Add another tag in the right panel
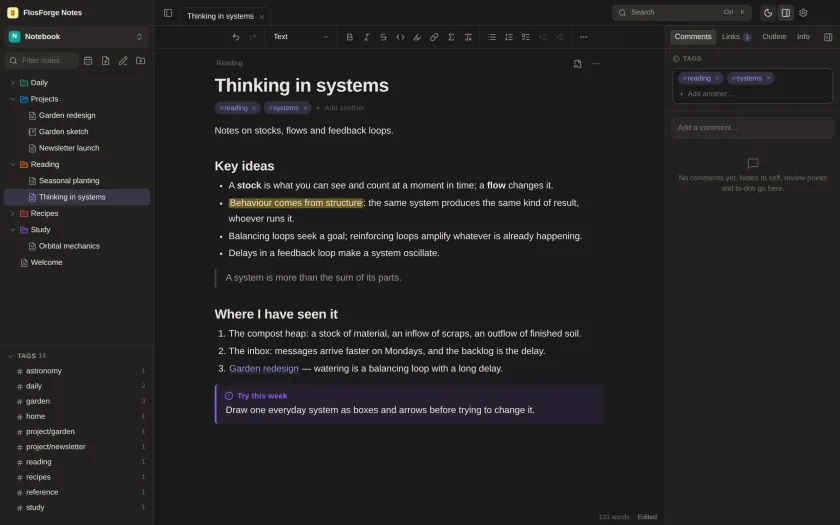The image size is (840, 525). coord(707,94)
